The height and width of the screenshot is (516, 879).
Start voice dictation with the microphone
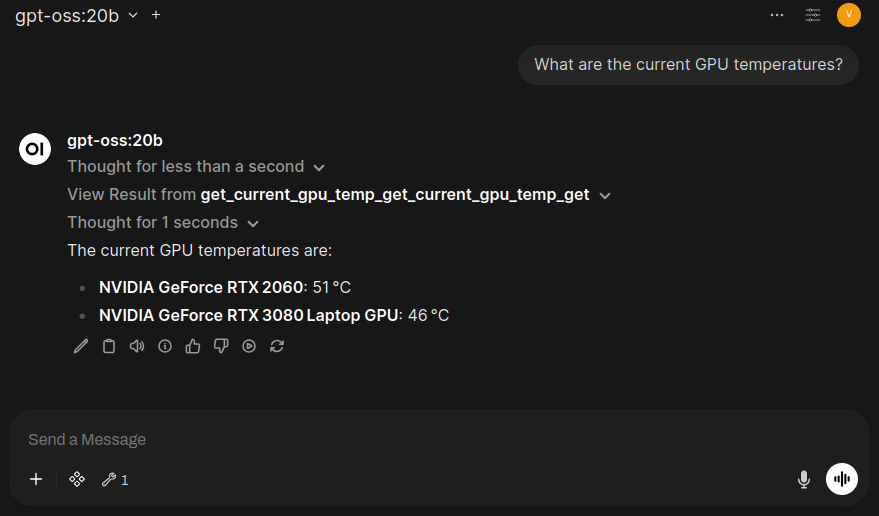[803, 480]
